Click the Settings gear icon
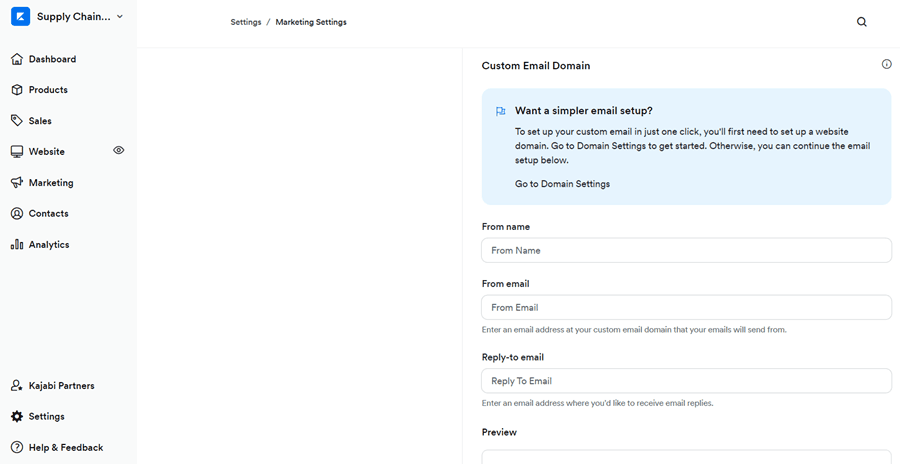This screenshot has width=900, height=464. tap(17, 416)
